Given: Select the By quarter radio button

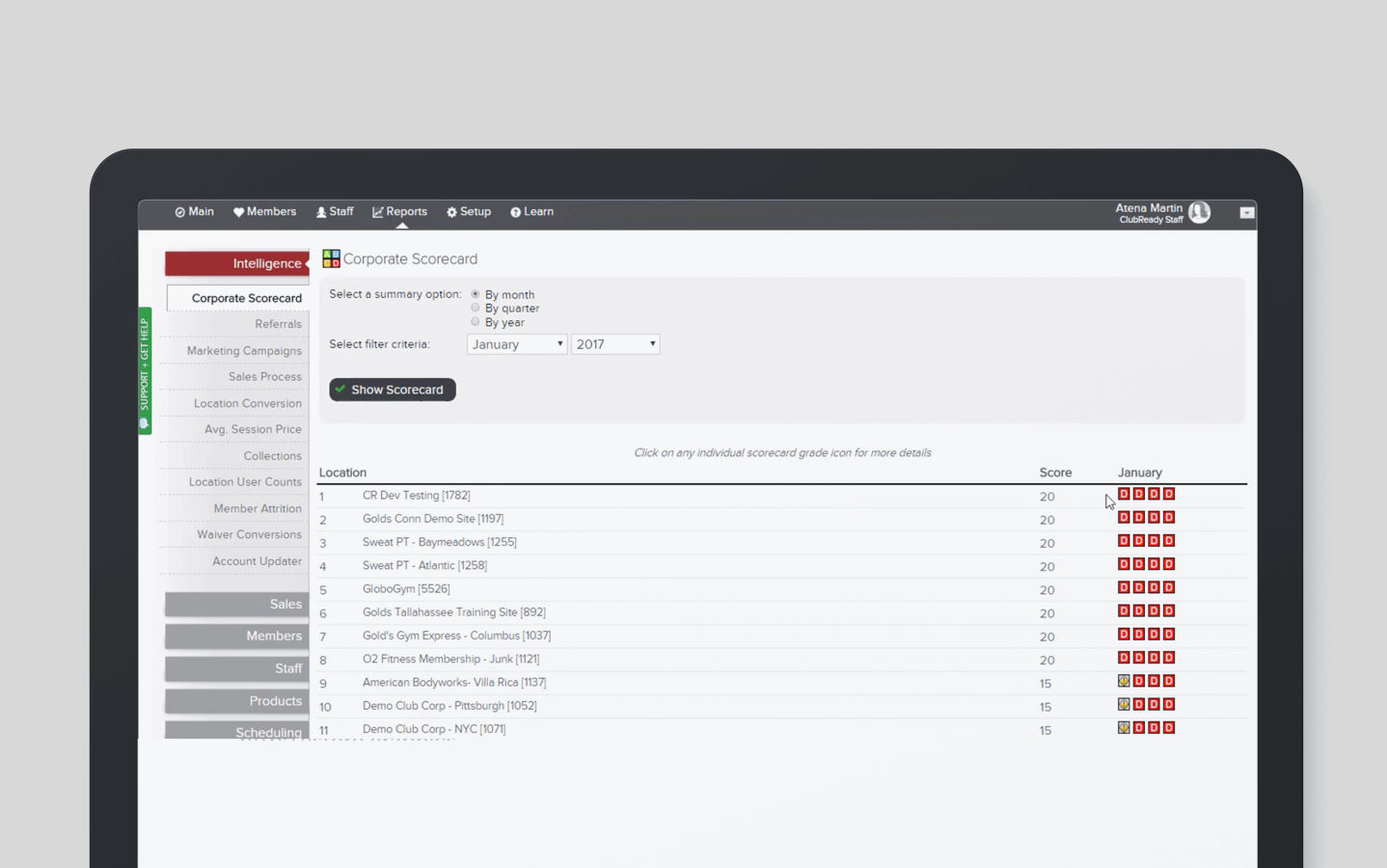Looking at the screenshot, I should tap(476, 308).
